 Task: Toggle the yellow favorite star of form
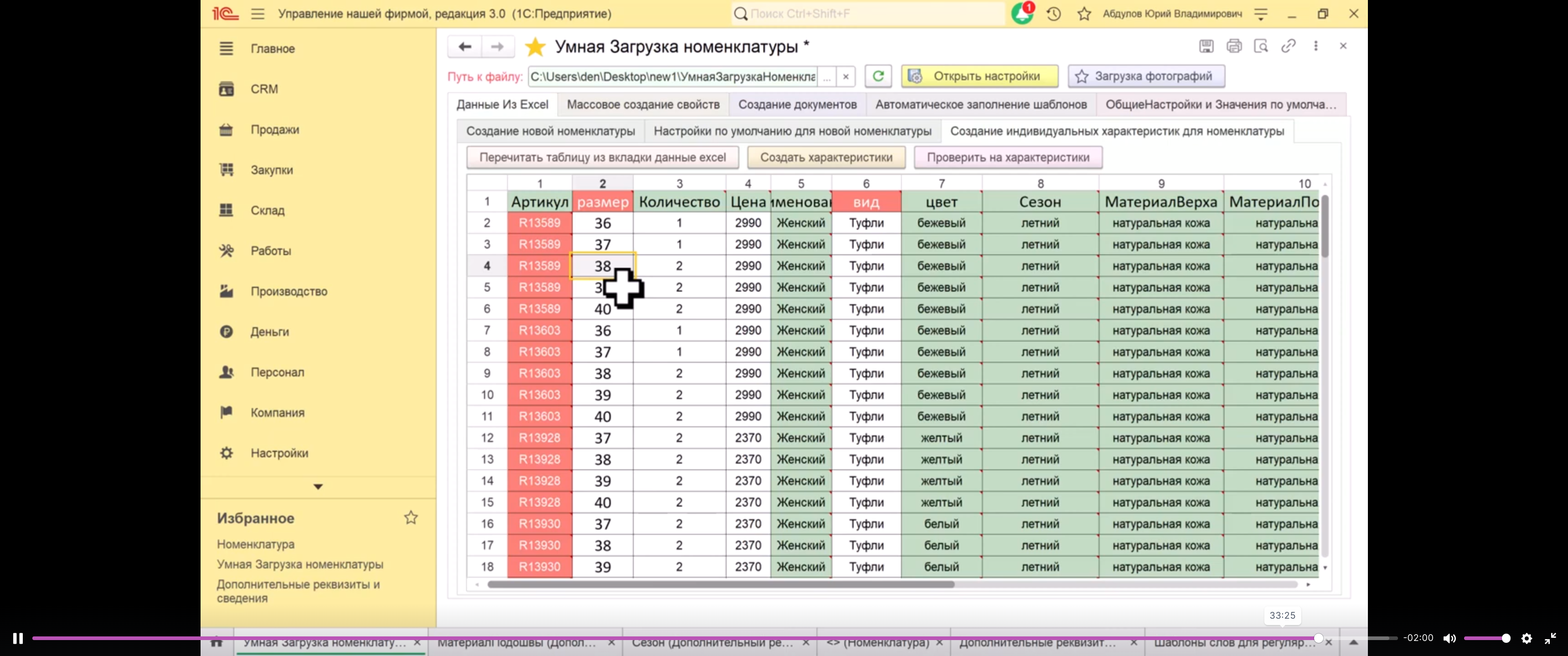pyautogui.click(x=535, y=47)
